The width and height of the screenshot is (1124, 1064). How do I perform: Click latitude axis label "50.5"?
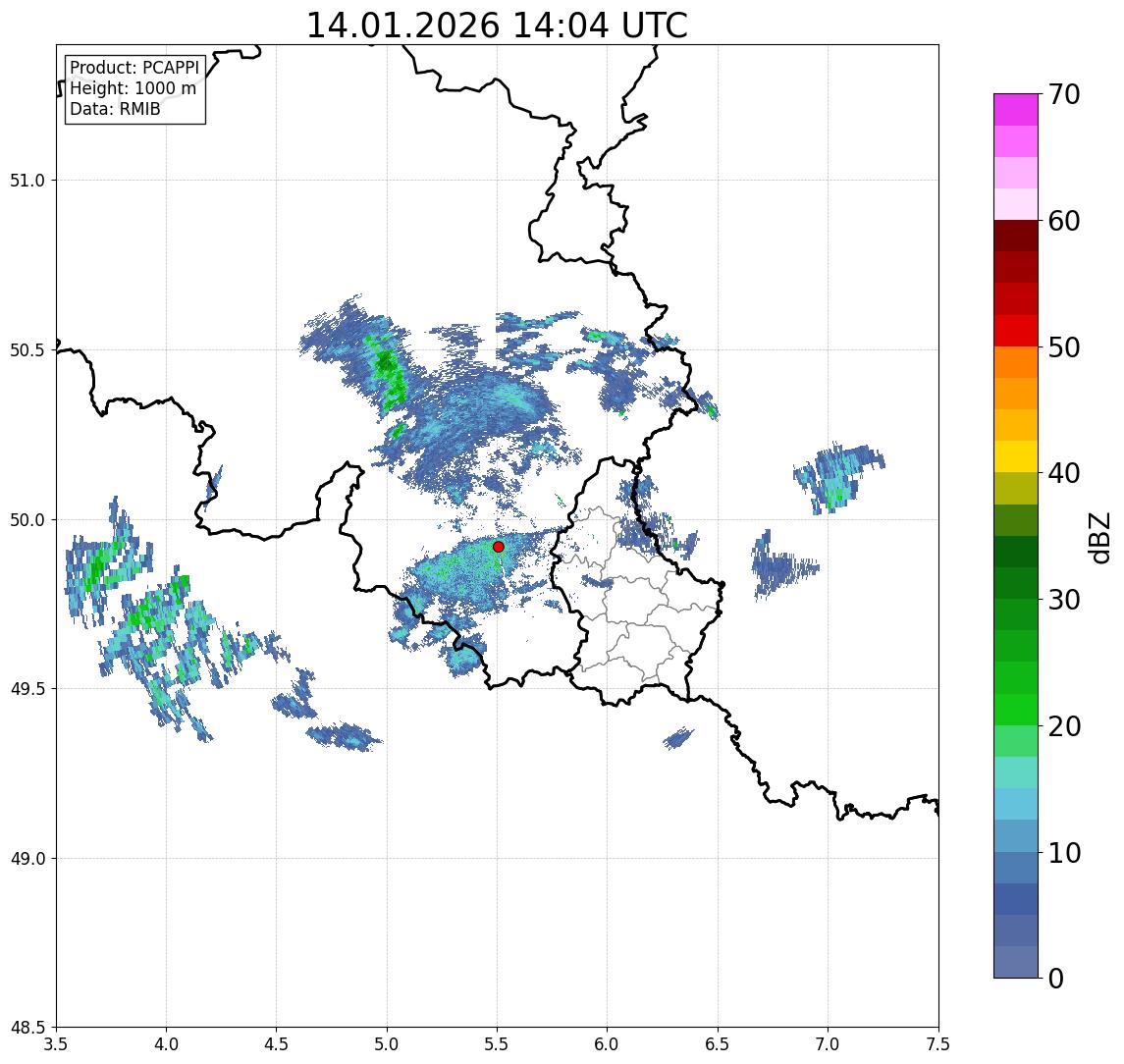[27, 350]
